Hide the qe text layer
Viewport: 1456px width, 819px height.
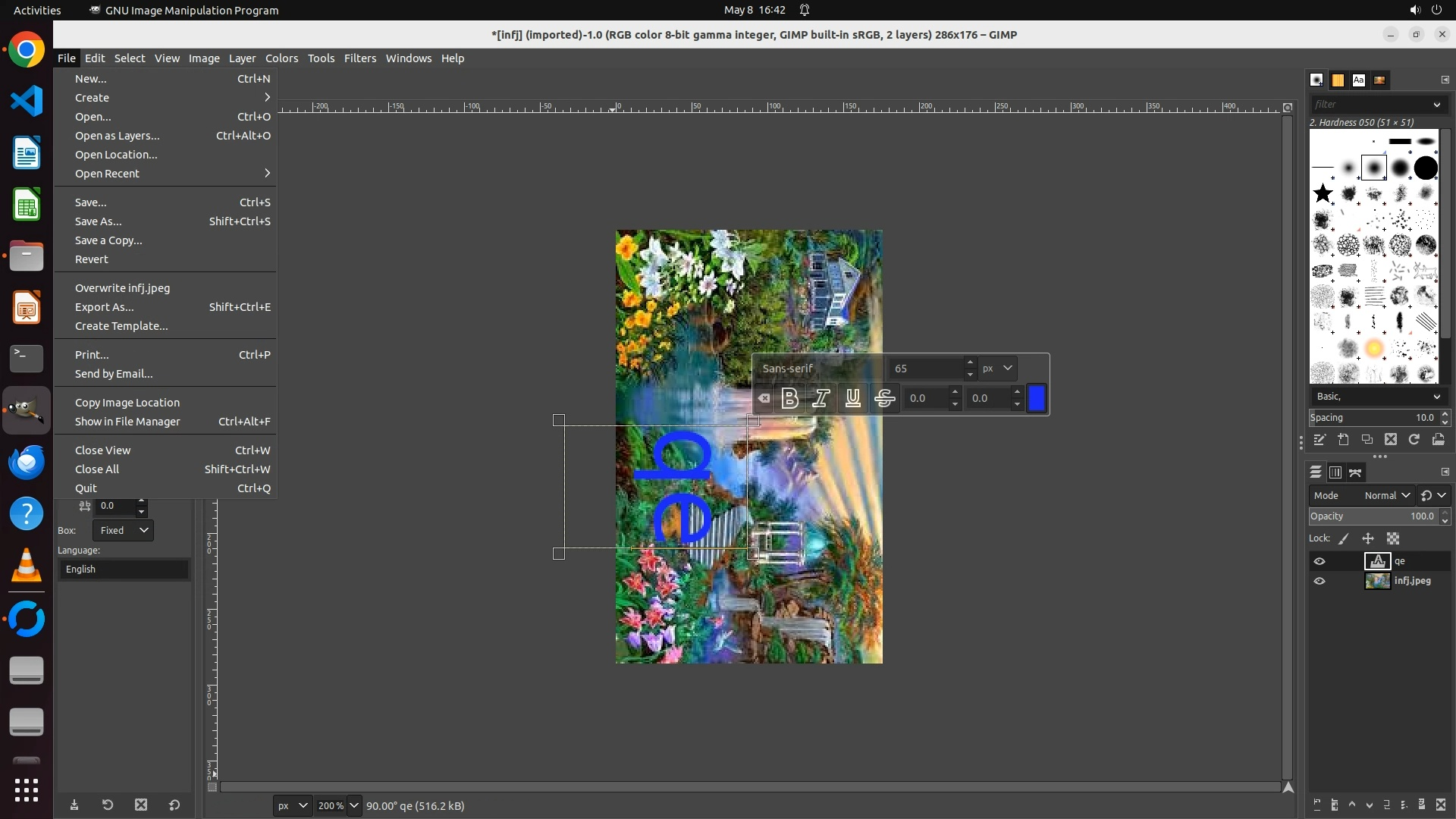coord(1319,561)
